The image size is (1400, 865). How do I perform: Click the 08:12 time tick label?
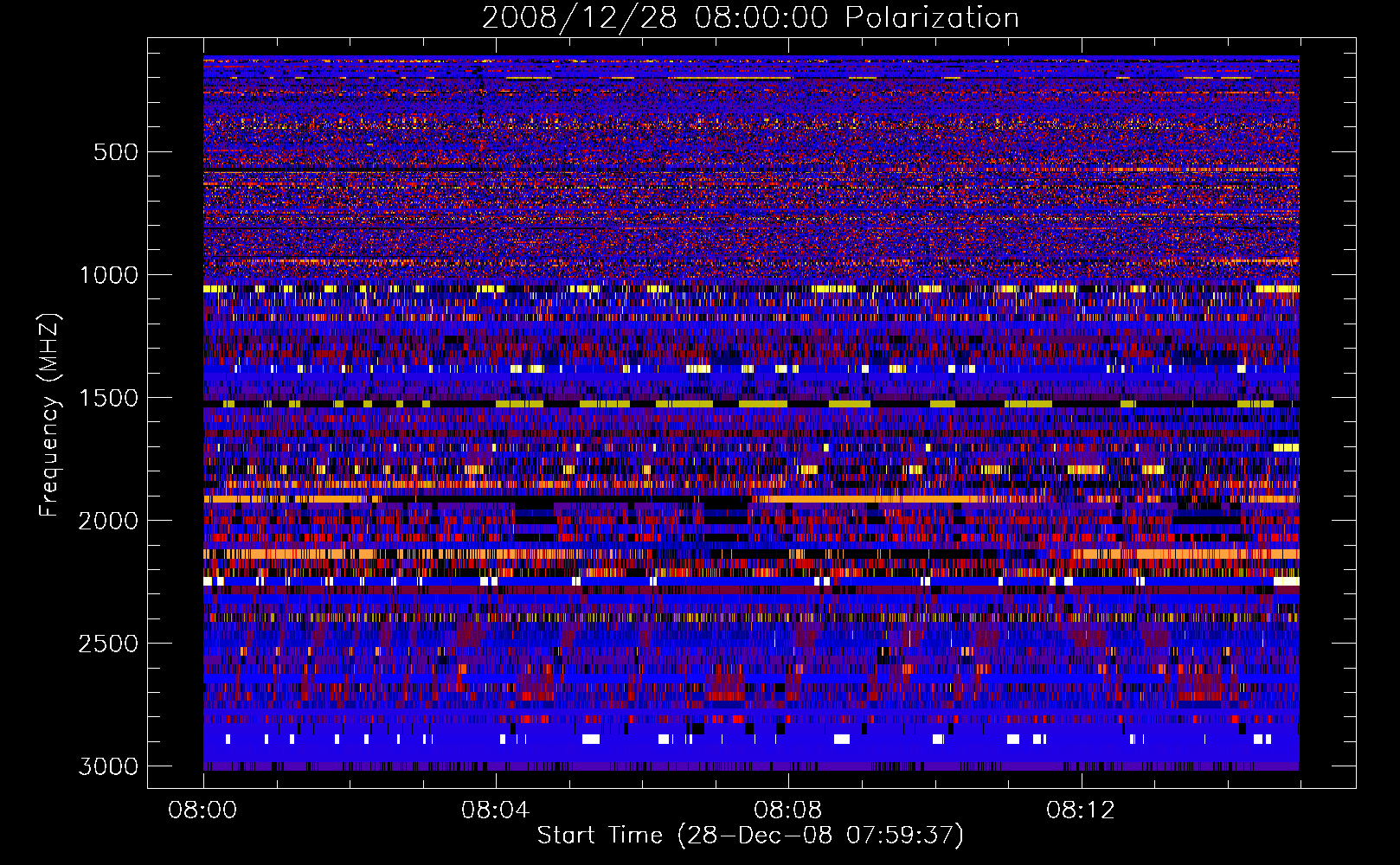[x=1081, y=811]
